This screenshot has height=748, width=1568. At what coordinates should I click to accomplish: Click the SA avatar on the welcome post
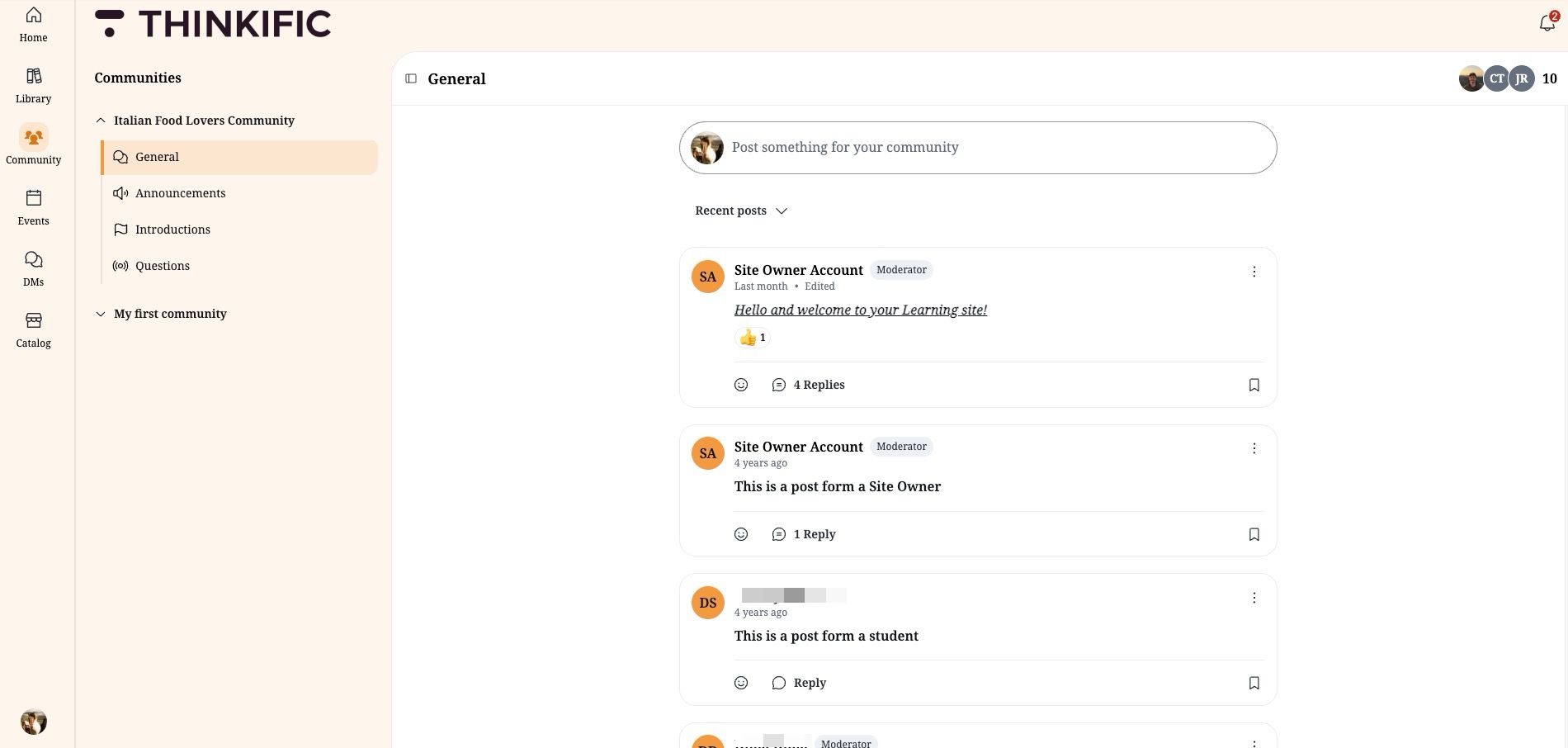[x=708, y=277]
